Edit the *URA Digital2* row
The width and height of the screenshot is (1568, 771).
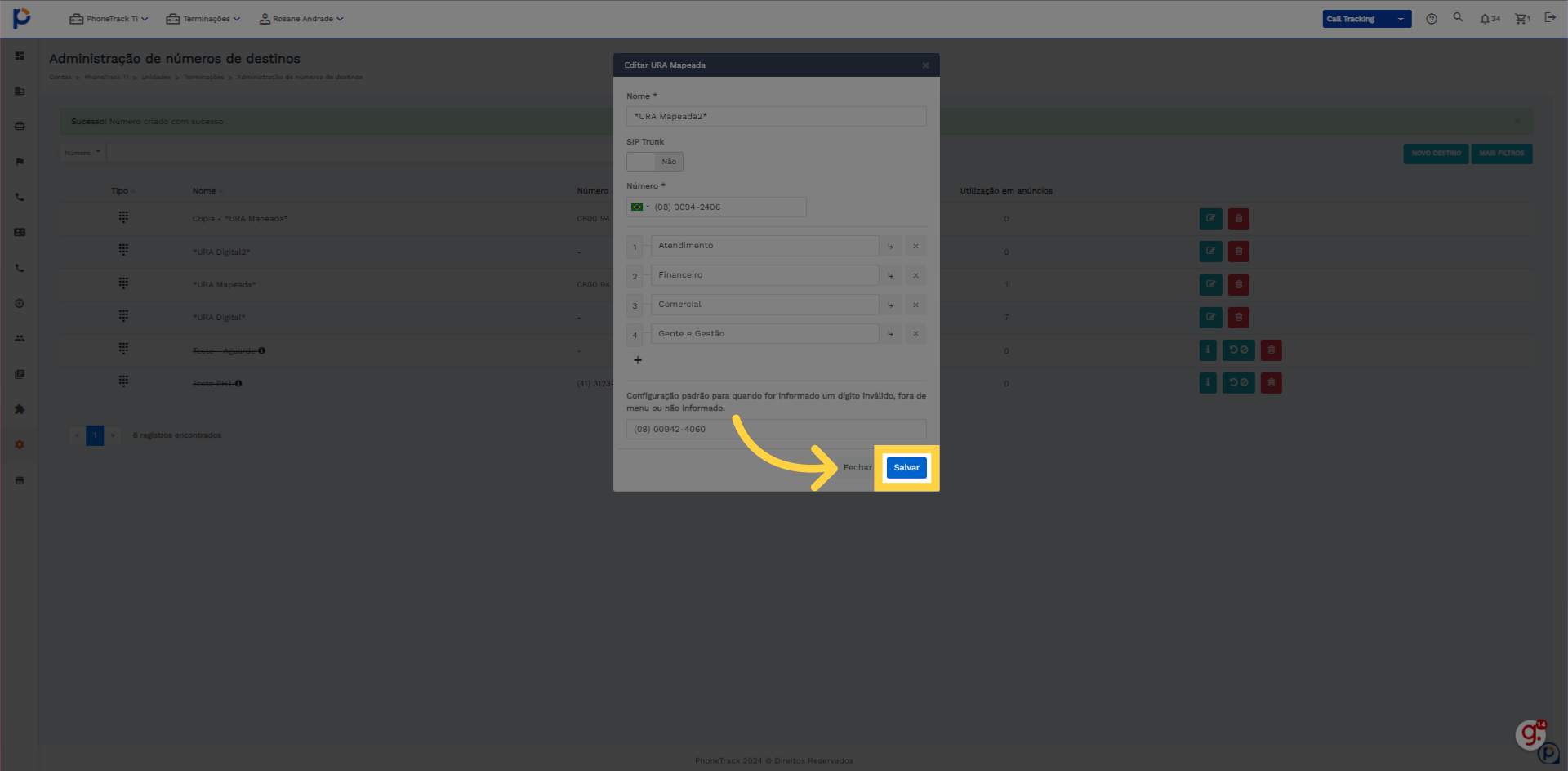pyautogui.click(x=1210, y=252)
